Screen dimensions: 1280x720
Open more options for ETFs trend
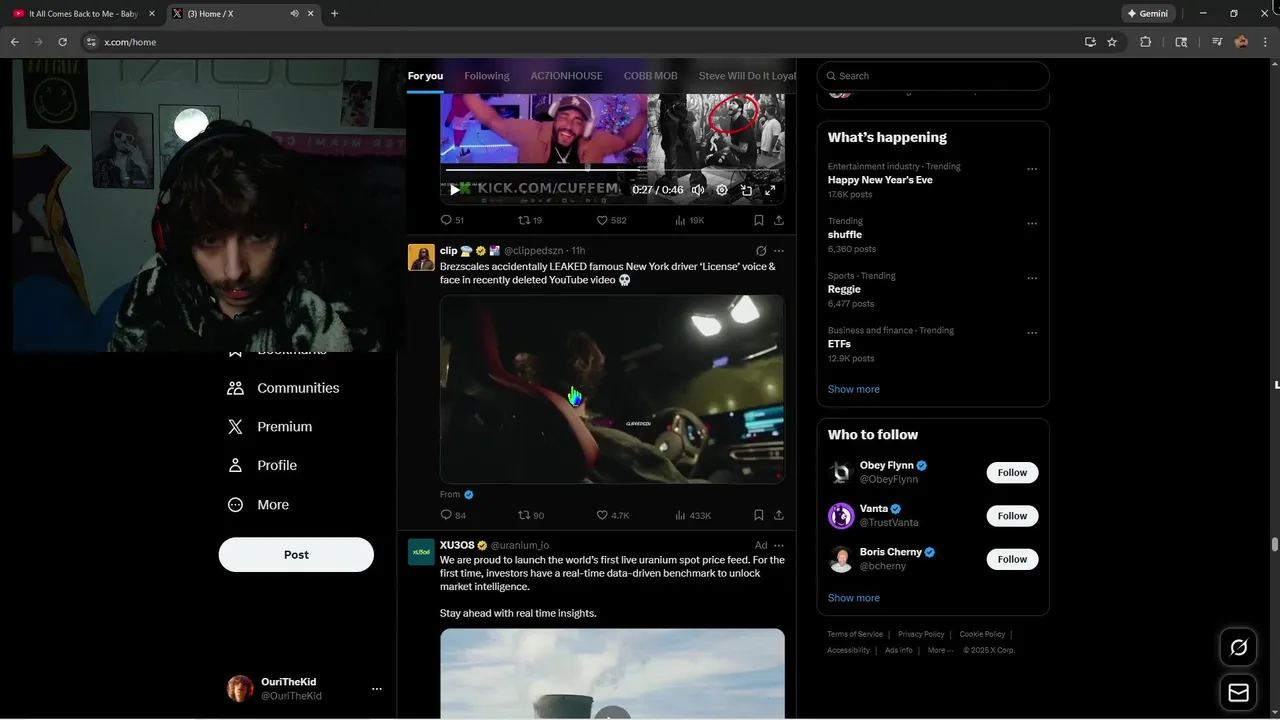[1032, 333]
